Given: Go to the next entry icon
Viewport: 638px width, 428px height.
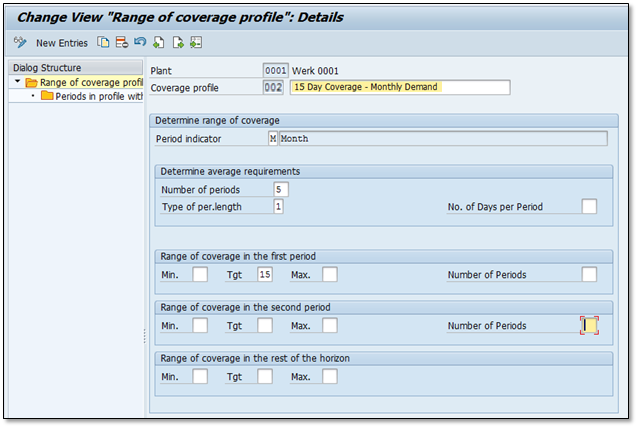Looking at the screenshot, I should click(177, 43).
